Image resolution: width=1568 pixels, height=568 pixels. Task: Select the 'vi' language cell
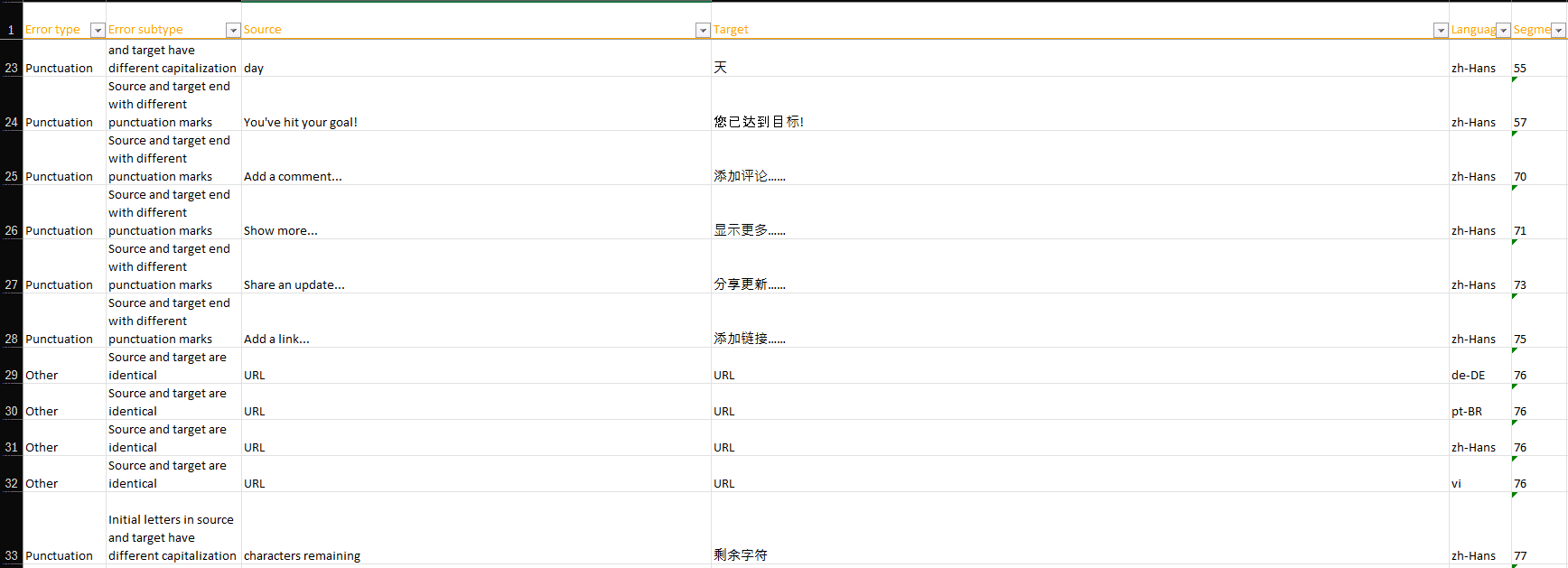pos(1456,483)
